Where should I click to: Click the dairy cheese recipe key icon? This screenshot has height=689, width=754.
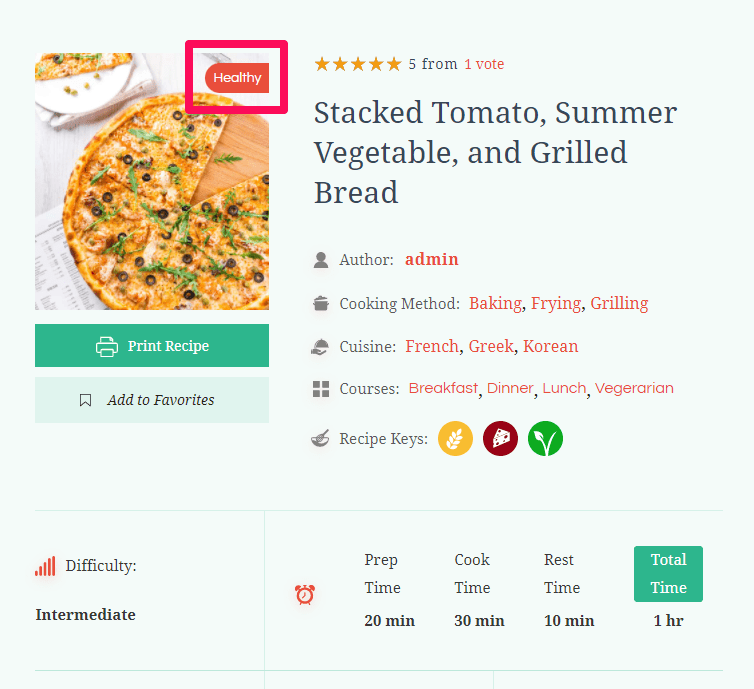point(500,439)
